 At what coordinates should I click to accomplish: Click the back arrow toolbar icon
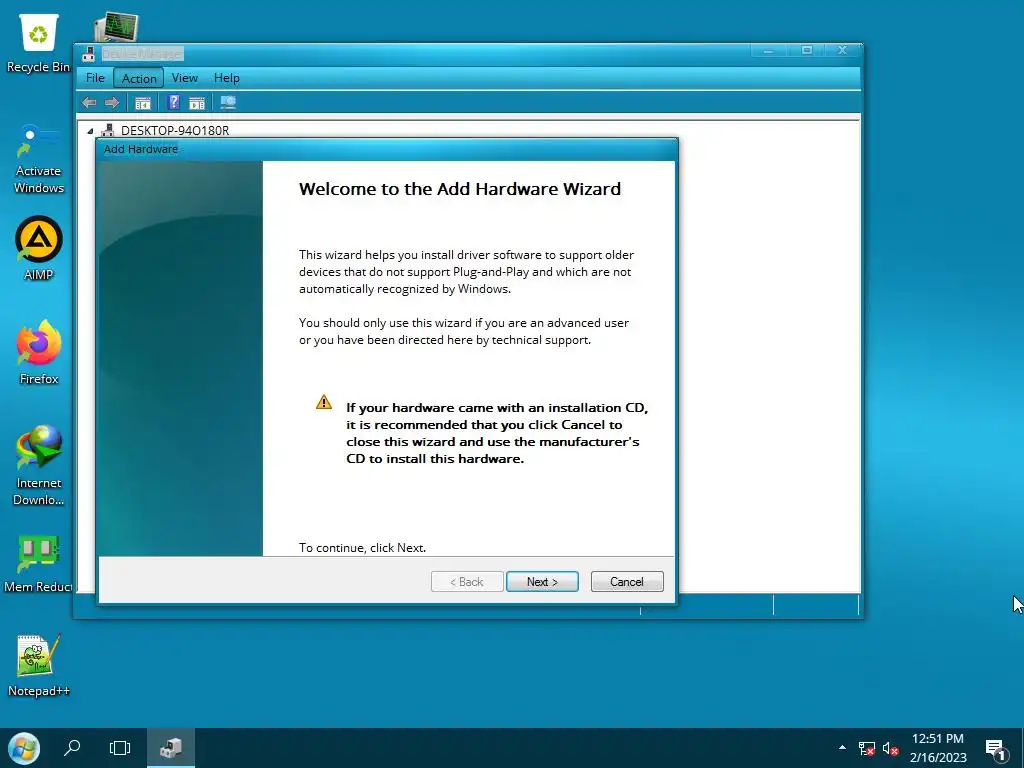pos(89,103)
